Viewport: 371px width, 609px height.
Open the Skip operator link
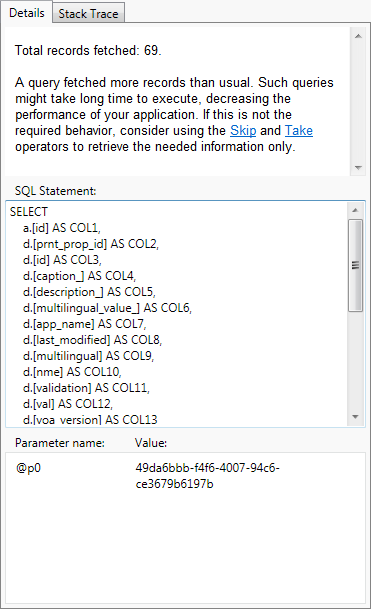click(x=243, y=130)
